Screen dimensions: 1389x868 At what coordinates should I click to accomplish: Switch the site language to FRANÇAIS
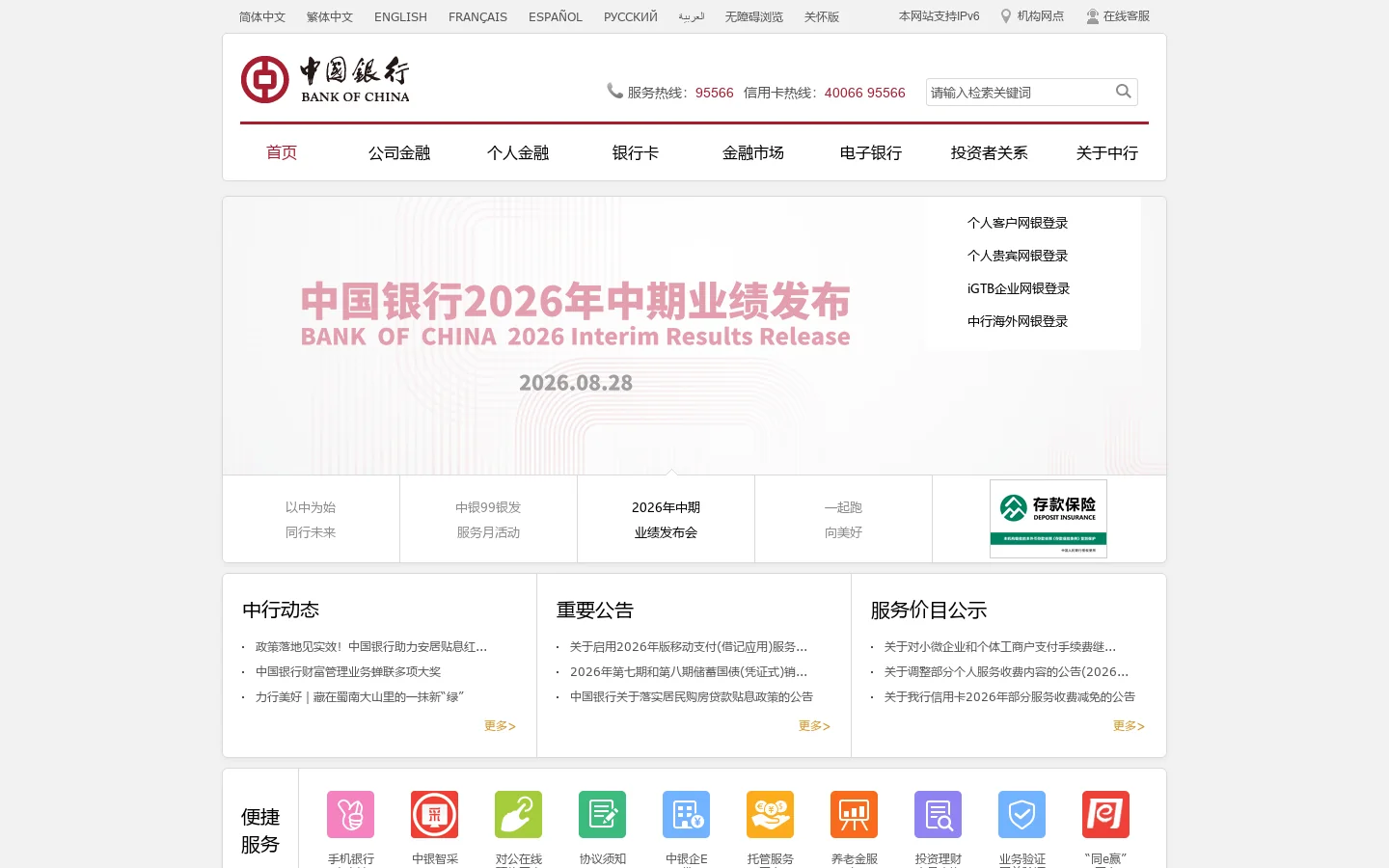[x=477, y=16]
